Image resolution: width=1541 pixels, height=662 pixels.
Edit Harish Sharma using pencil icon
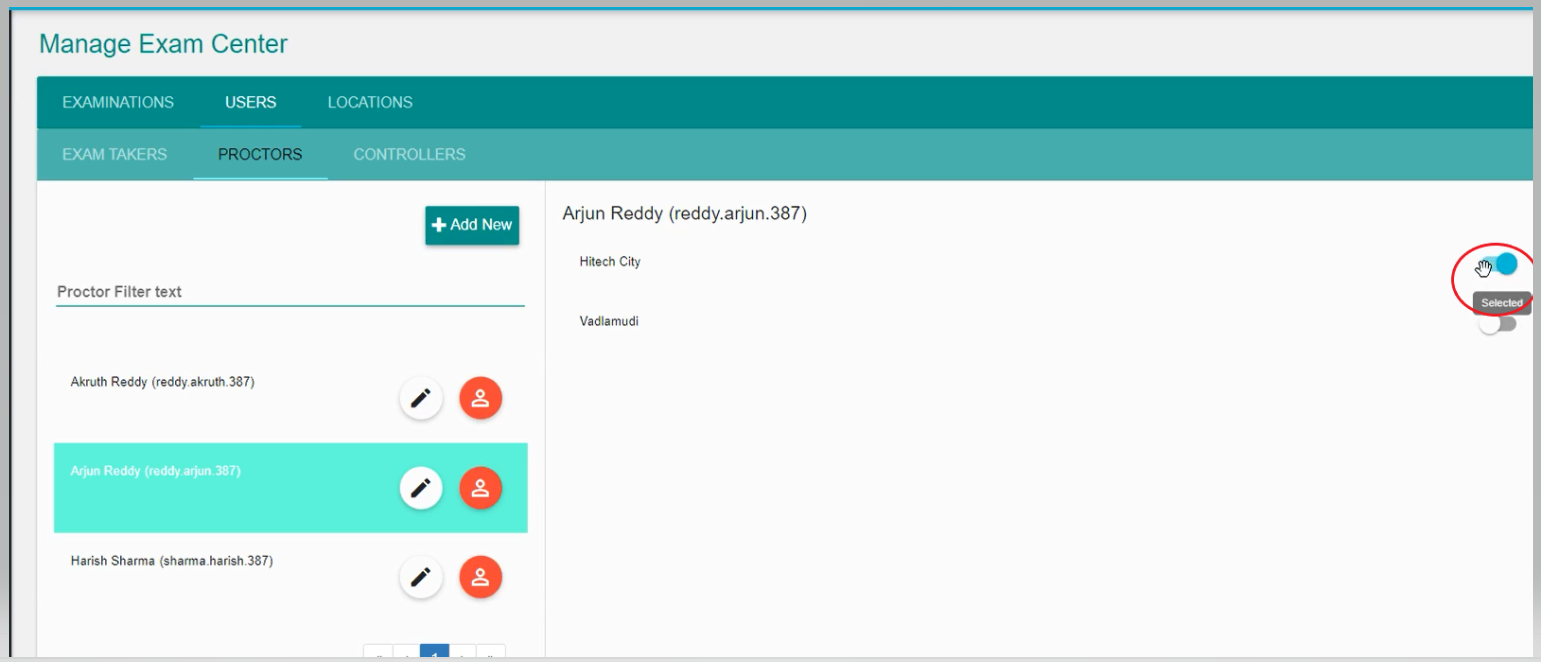[421, 577]
